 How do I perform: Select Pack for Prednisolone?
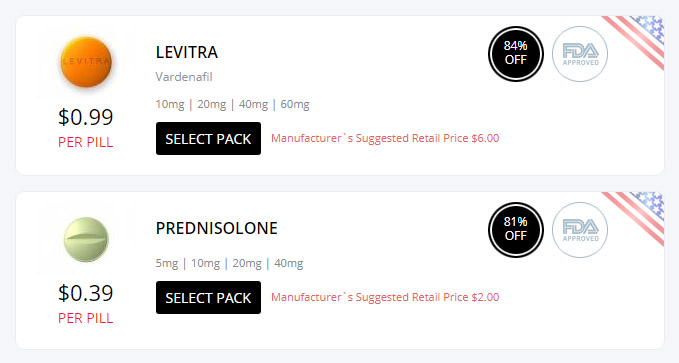pos(208,298)
